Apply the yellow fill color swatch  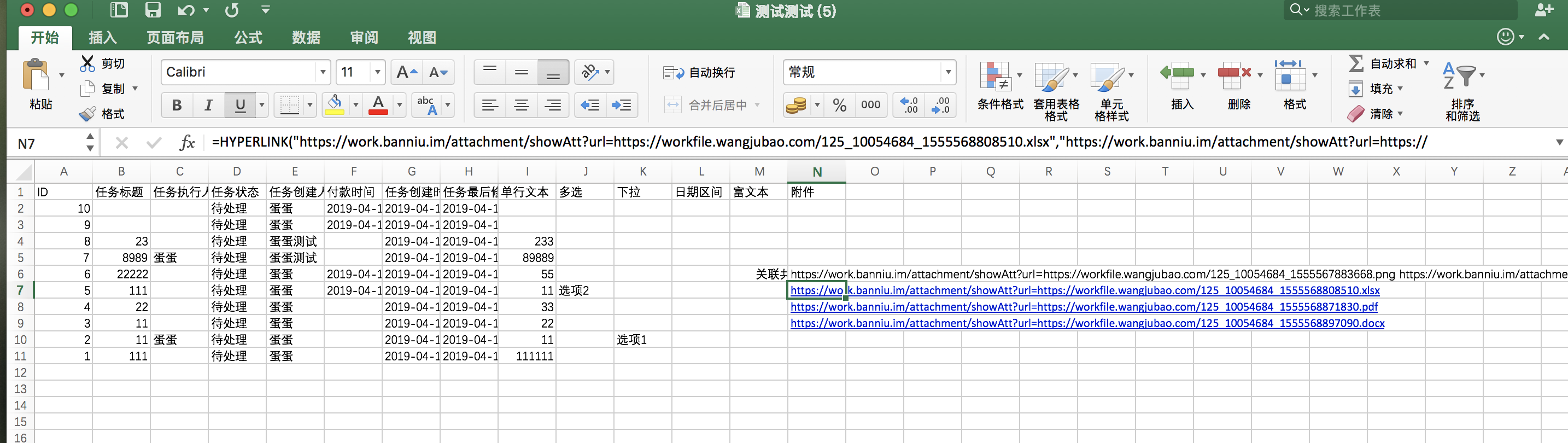coord(335,105)
